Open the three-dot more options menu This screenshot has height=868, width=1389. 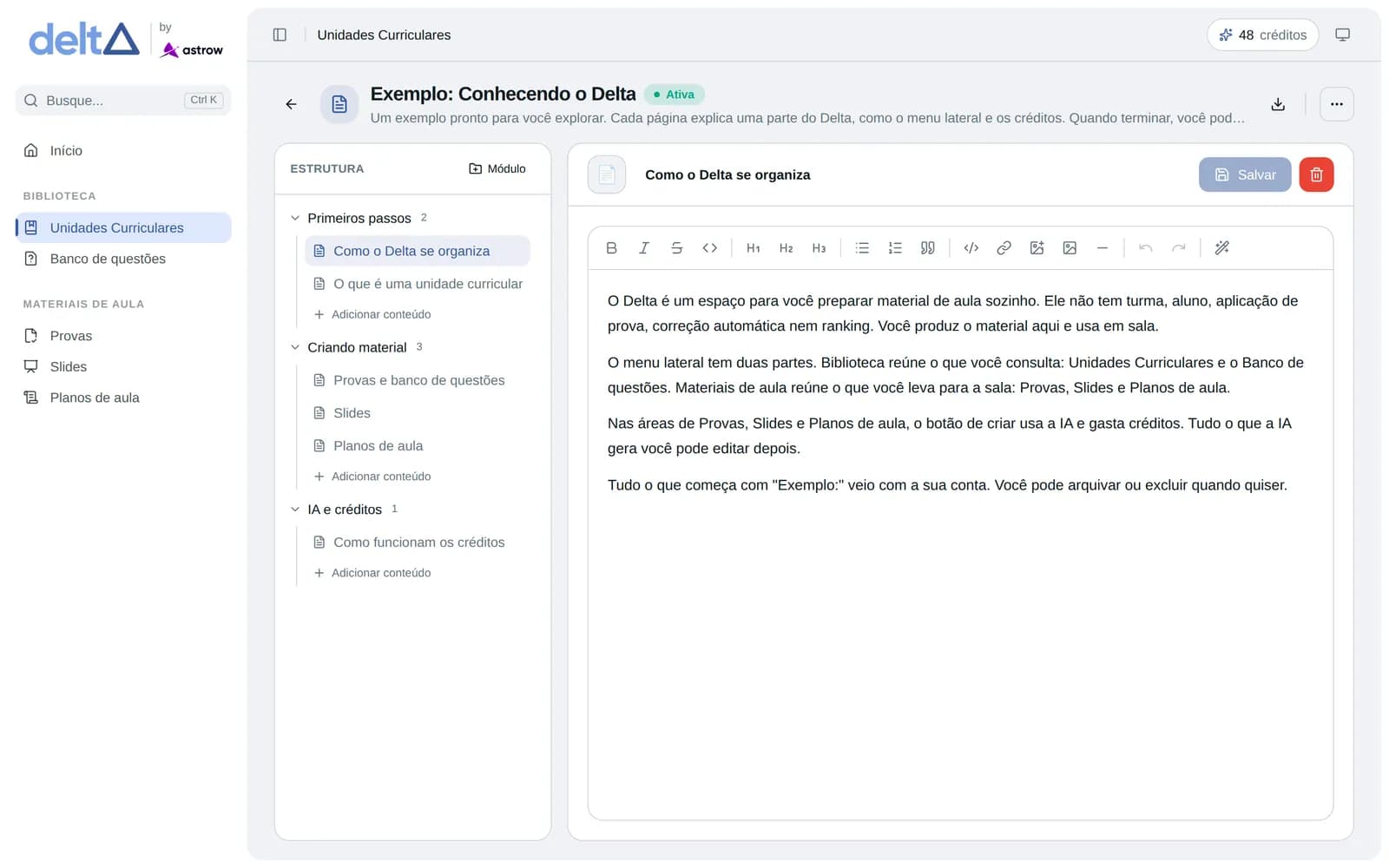[x=1337, y=104]
